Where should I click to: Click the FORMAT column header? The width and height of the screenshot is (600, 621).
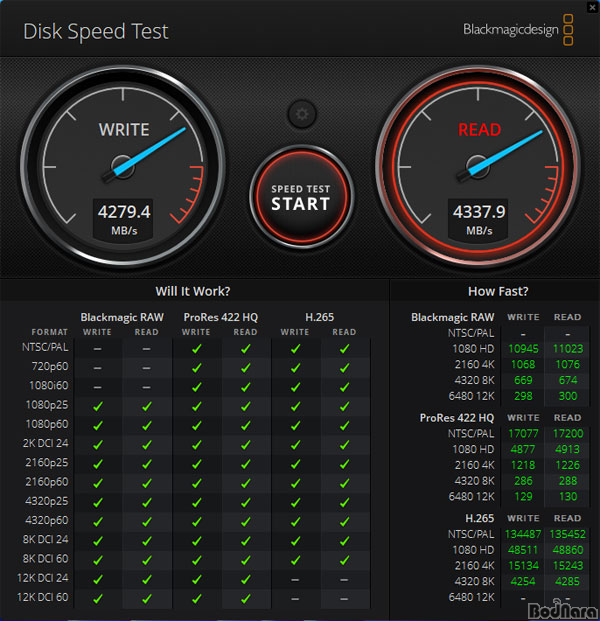pyautogui.click(x=50, y=332)
